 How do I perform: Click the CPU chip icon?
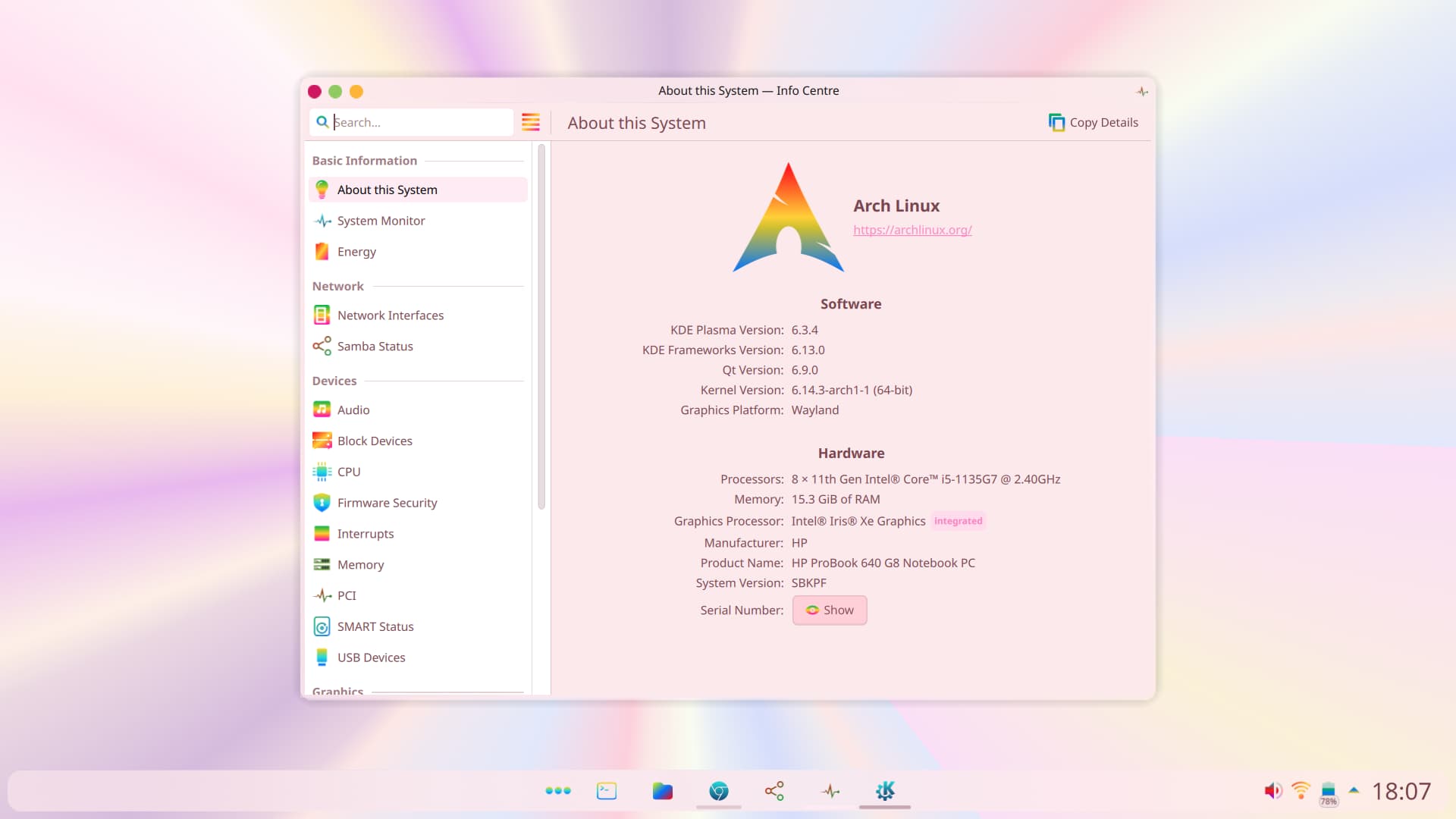(322, 472)
